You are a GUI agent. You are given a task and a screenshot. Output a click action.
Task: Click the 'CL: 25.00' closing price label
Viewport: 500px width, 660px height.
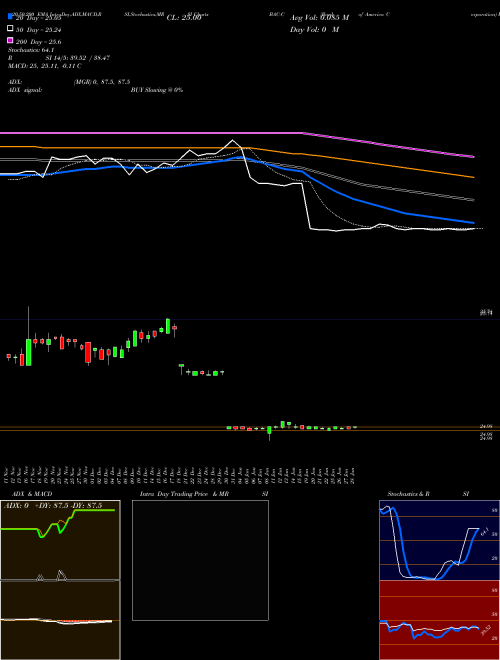point(184,18)
